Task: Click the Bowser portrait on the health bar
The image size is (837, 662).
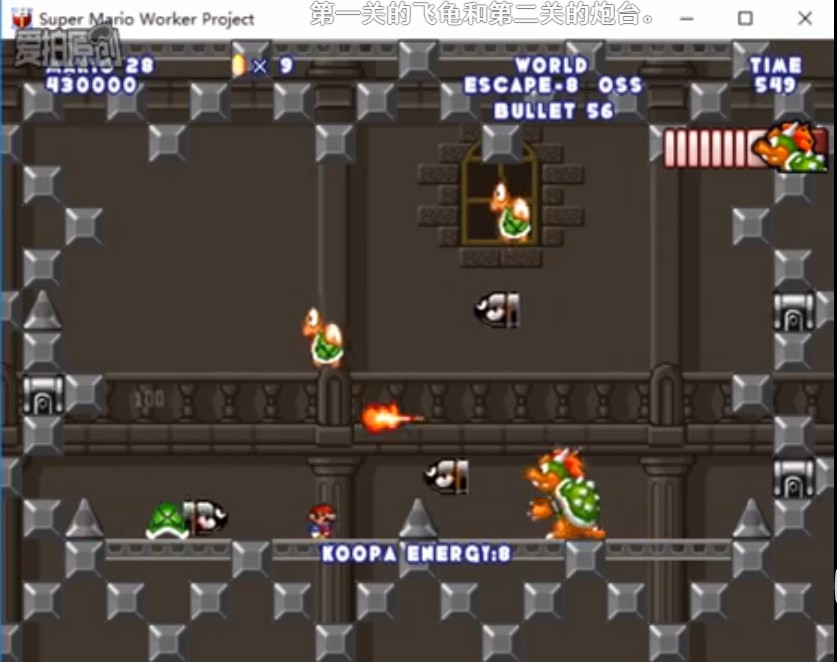Action: pos(791,147)
